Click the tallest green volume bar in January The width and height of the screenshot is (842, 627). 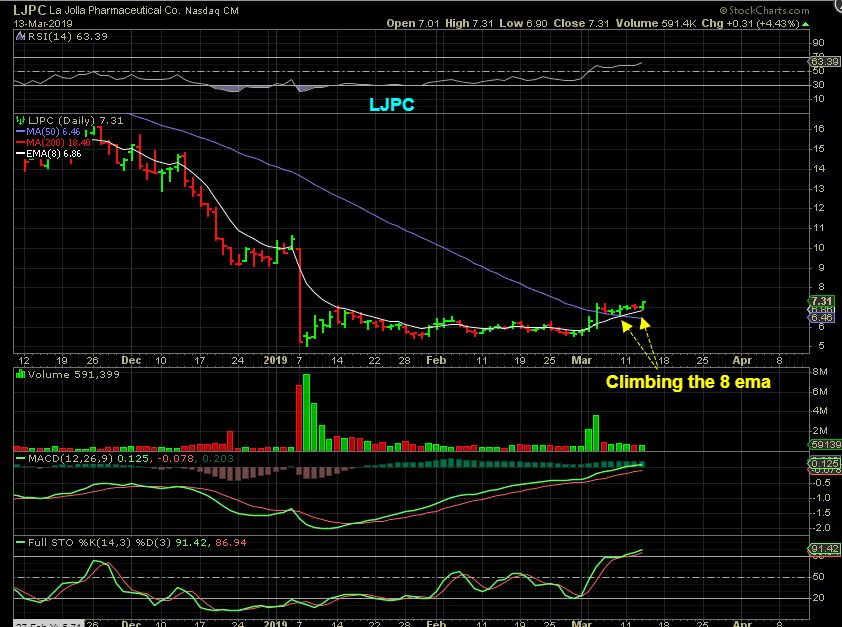307,412
